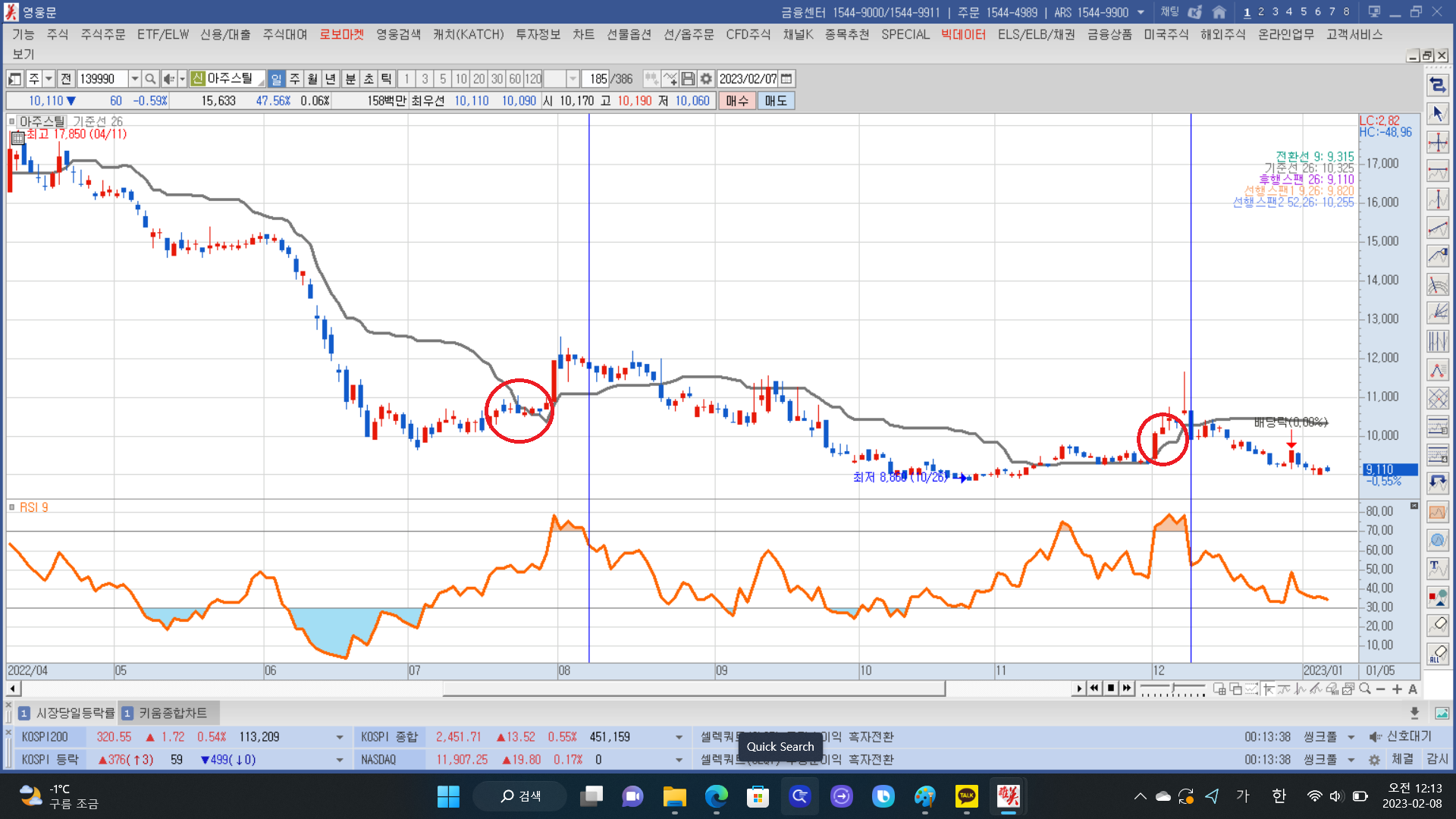This screenshot has width=1456, height=819.
Task: Click the 매수 buy button
Action: [x=736, y=101]
